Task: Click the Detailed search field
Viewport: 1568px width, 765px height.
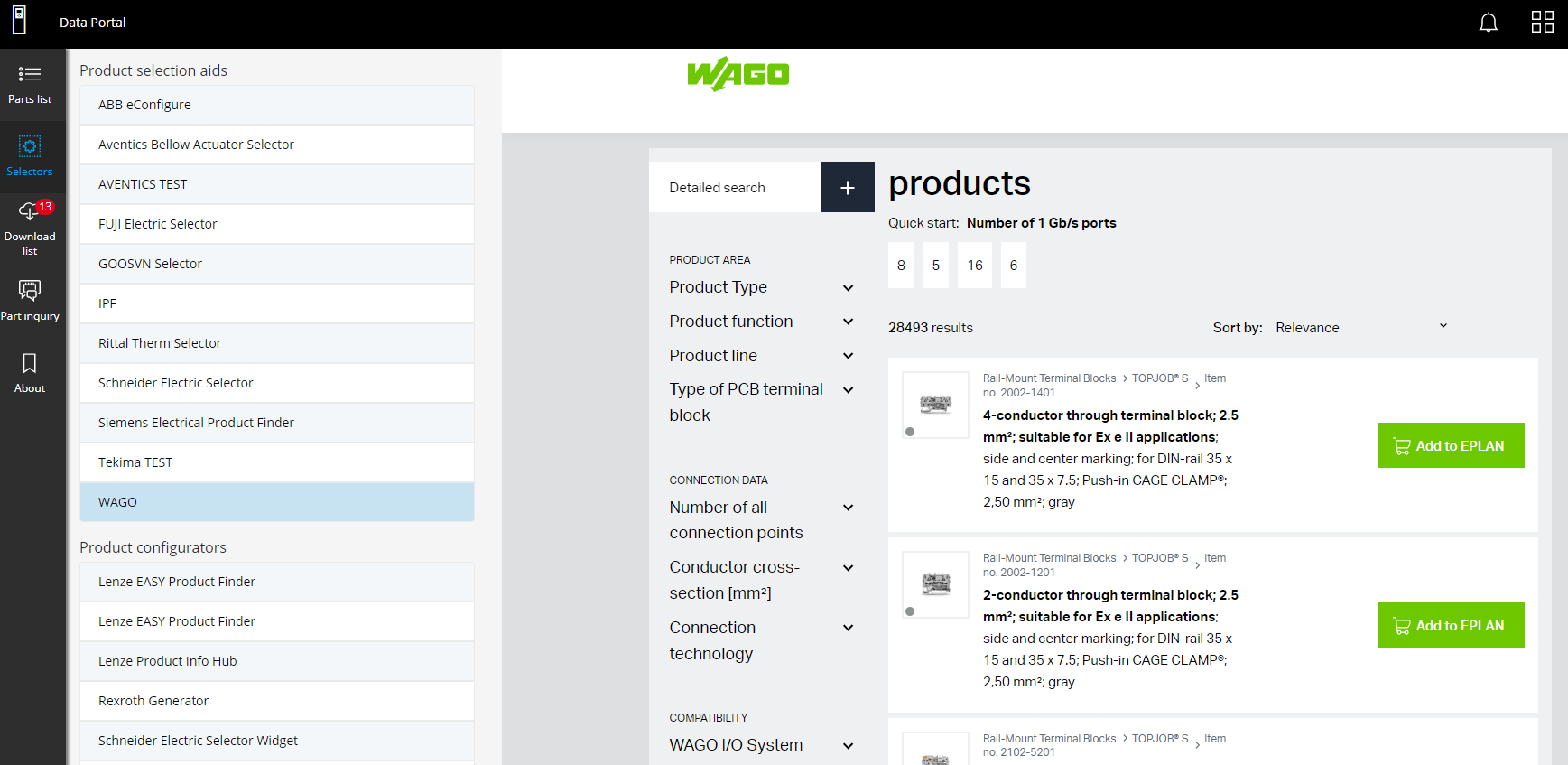Action: (735, 187)
